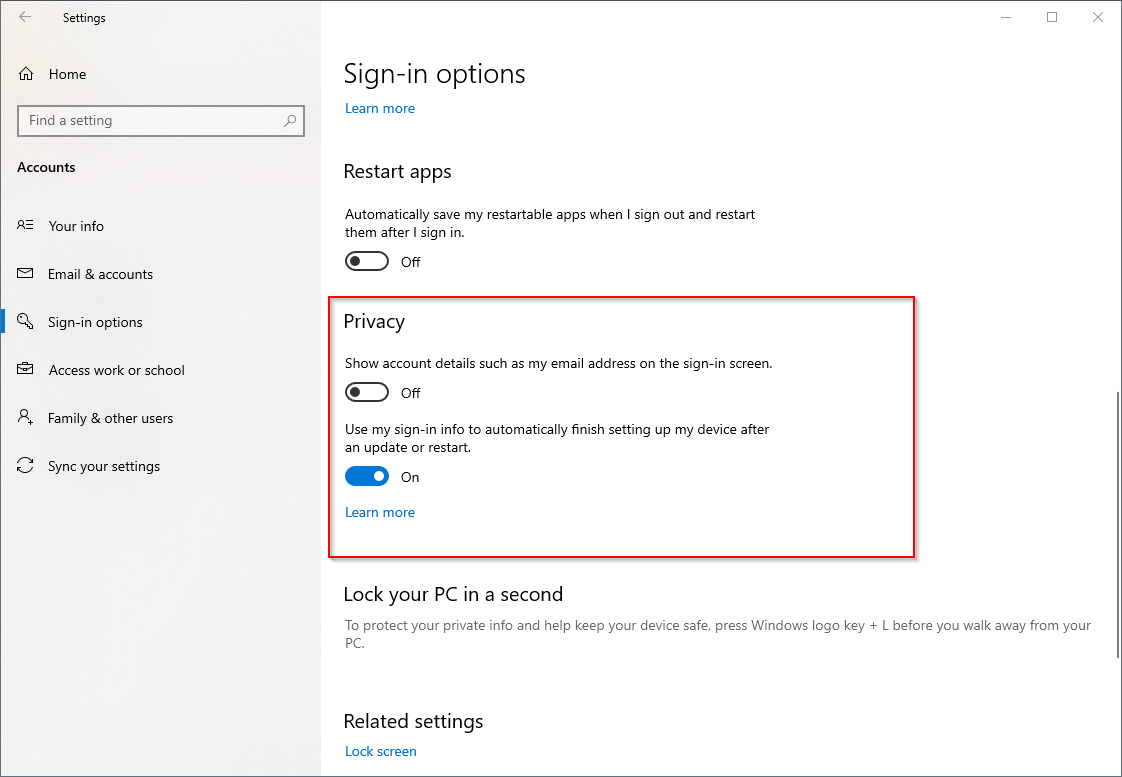Open the Email & accounts page
The image size is (1122, 777).
pos(100,274)
